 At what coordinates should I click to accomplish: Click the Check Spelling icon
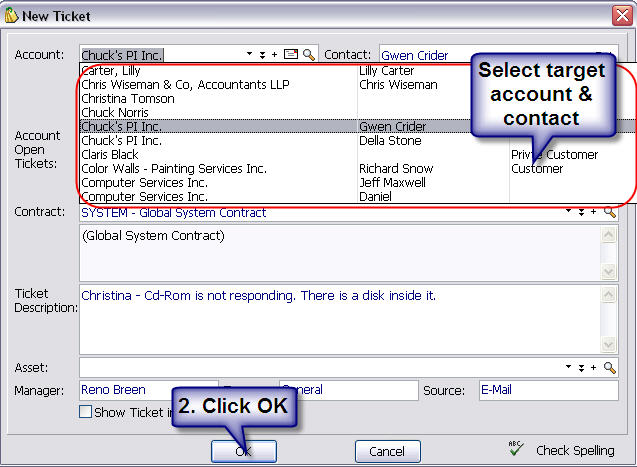coord(517,450)
